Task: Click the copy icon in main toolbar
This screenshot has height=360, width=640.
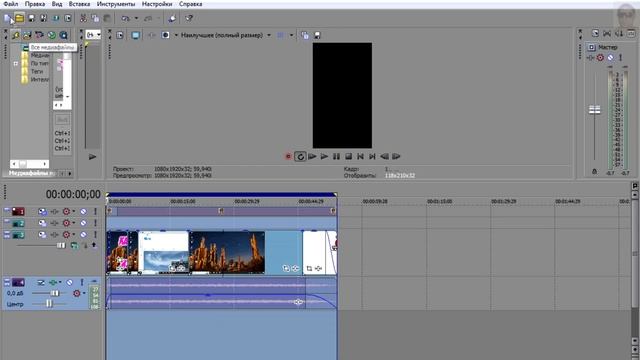Action: (x=95, y=18)
